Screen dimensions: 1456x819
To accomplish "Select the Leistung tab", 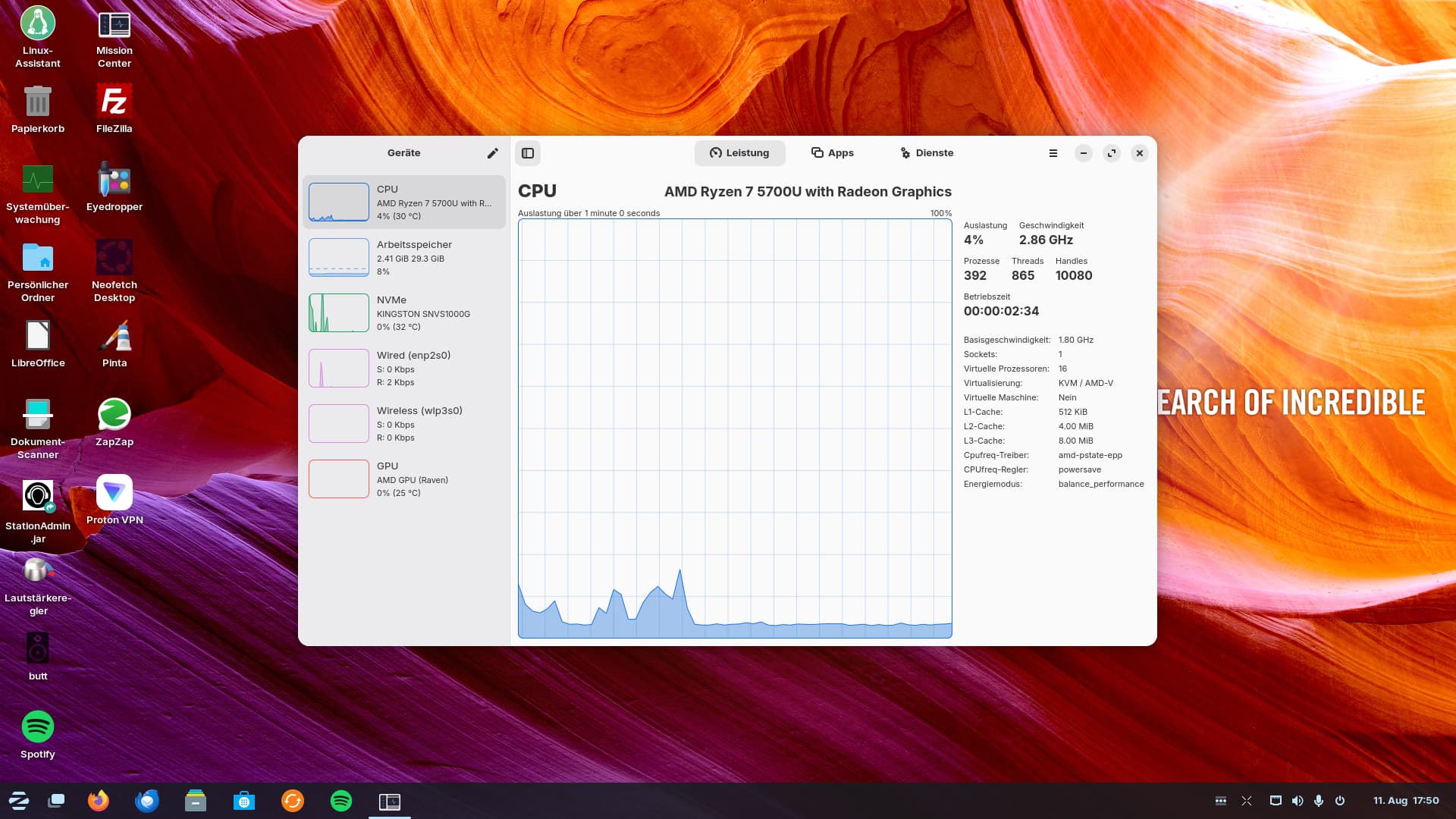I will (739, 153).
